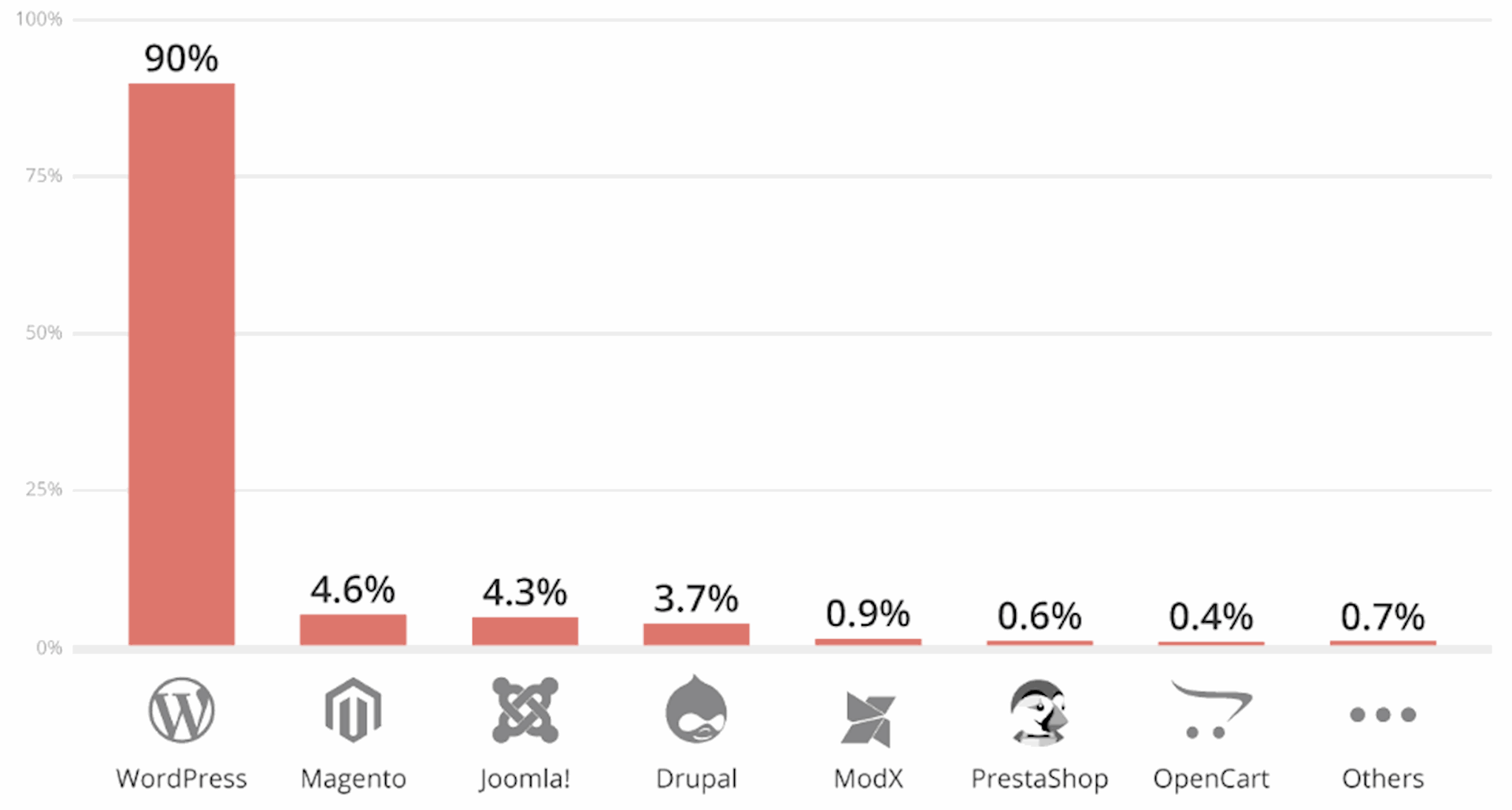Select the ModX logo icon

tap(868, 718)
